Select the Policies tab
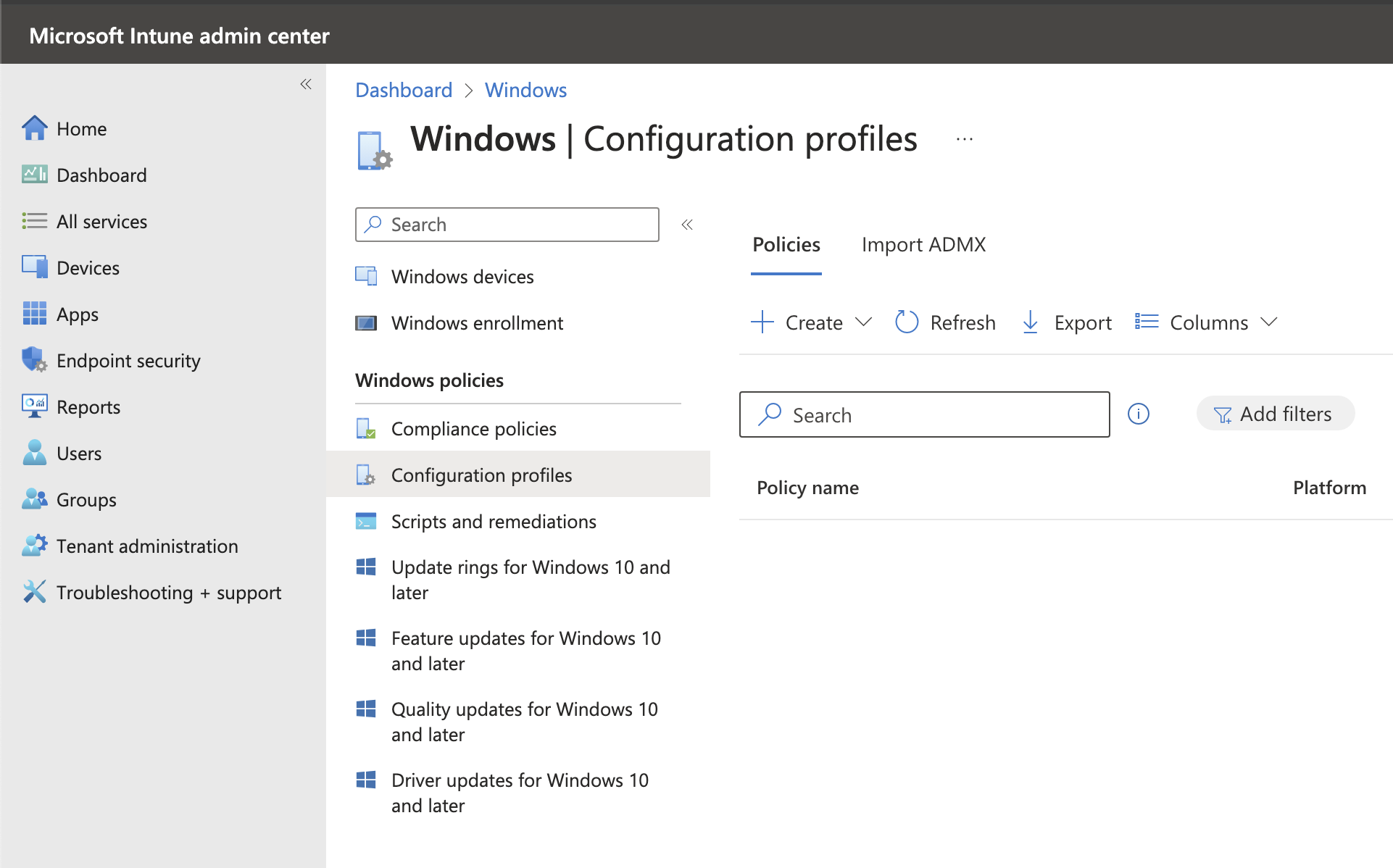Screen dimensions: 1393x868 tap(786, 244)
